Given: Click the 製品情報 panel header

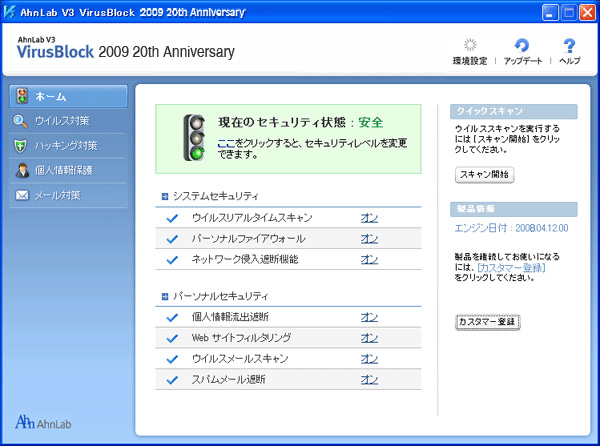Looking at the screenshot, I should [x=514, y=209].
